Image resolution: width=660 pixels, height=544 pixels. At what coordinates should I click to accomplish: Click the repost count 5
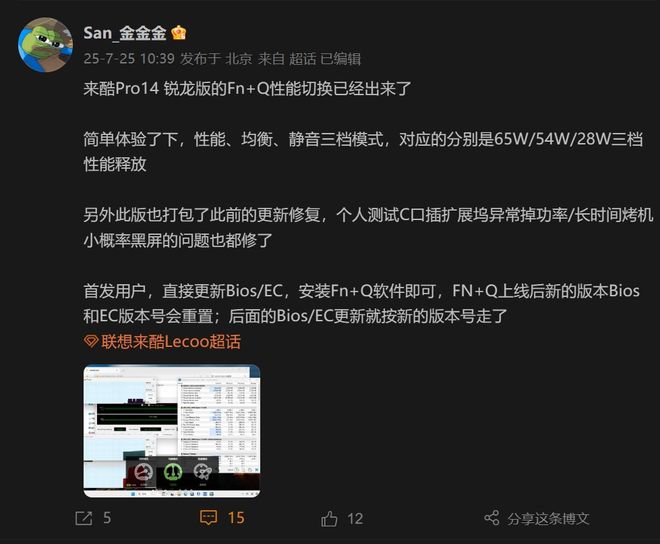(x=107, y=518)
